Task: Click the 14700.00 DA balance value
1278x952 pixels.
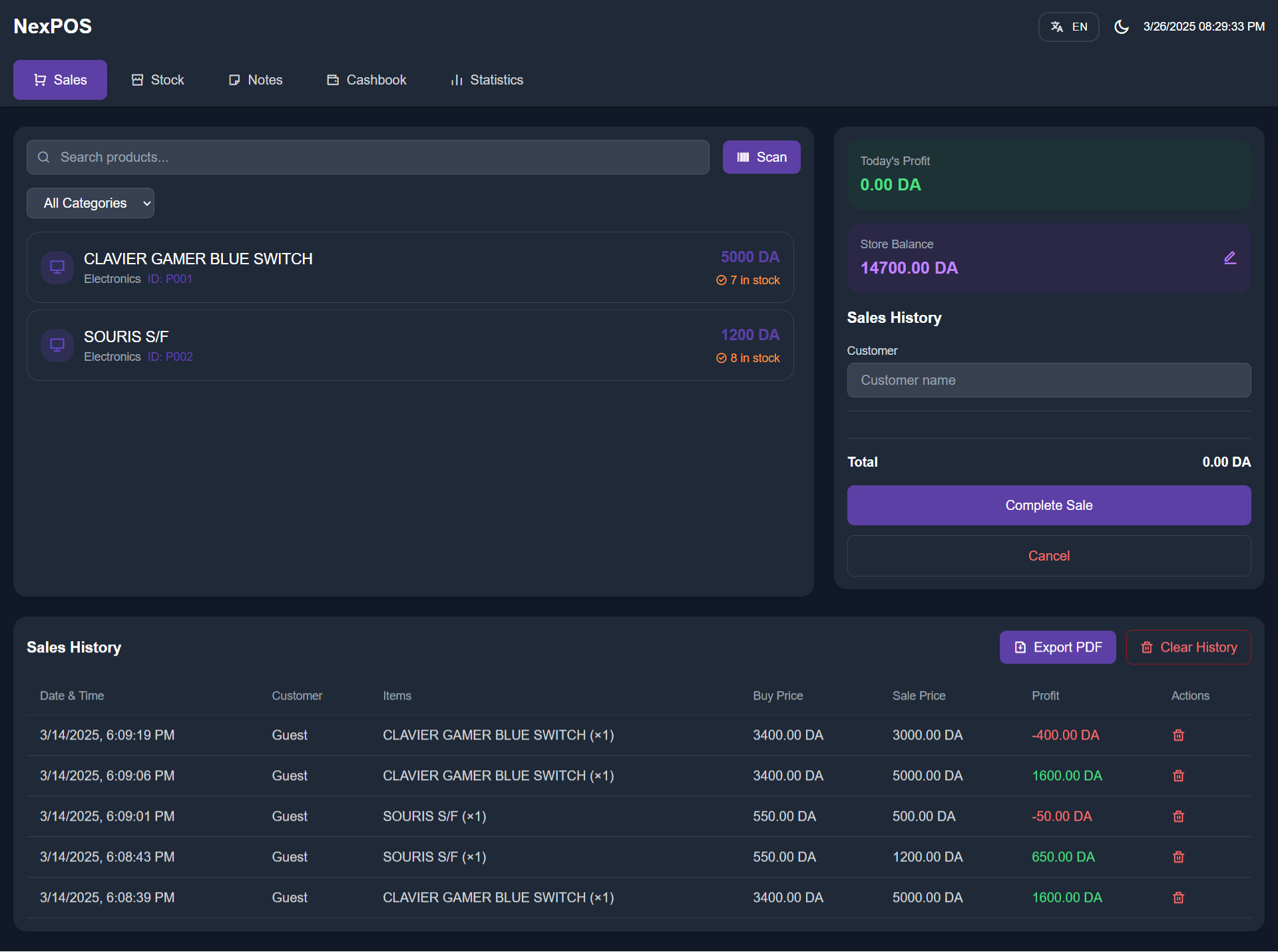Action: click(909, 268)
